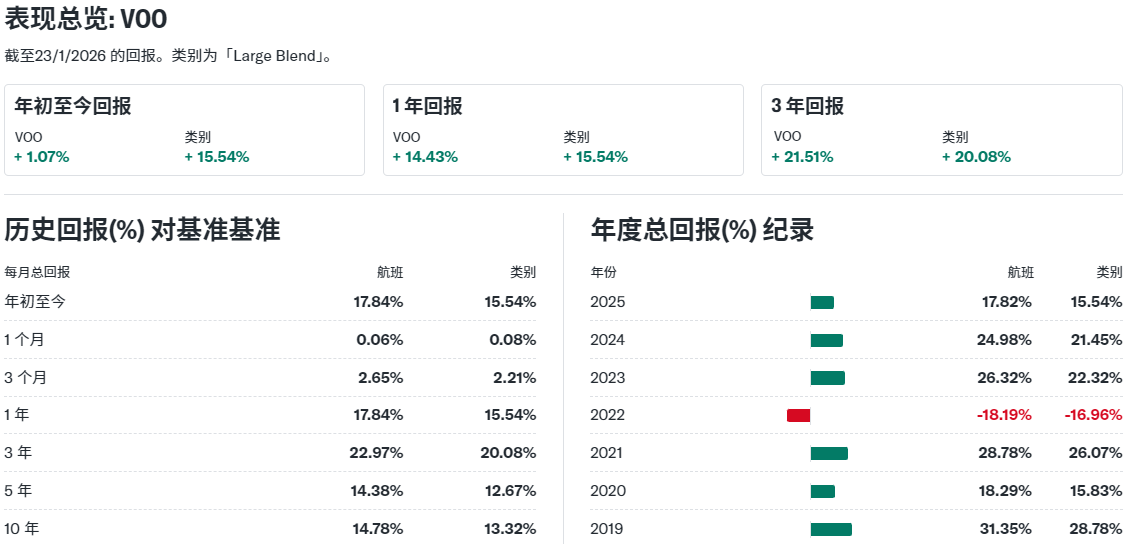Select the VOO + 21.51% value
The image size is (1130, 544).
[802, 156]
